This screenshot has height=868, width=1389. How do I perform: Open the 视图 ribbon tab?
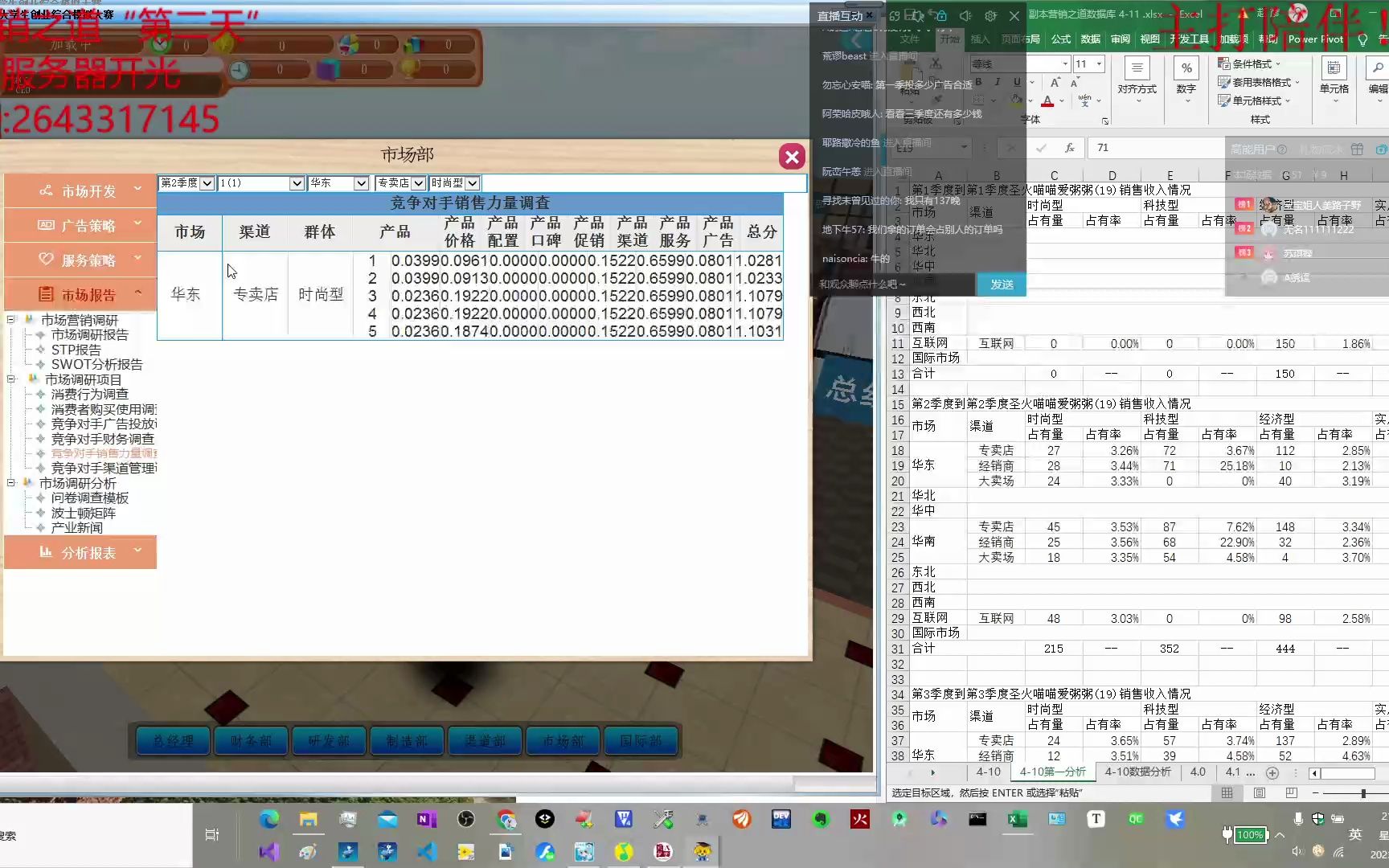coord(1150,39)
